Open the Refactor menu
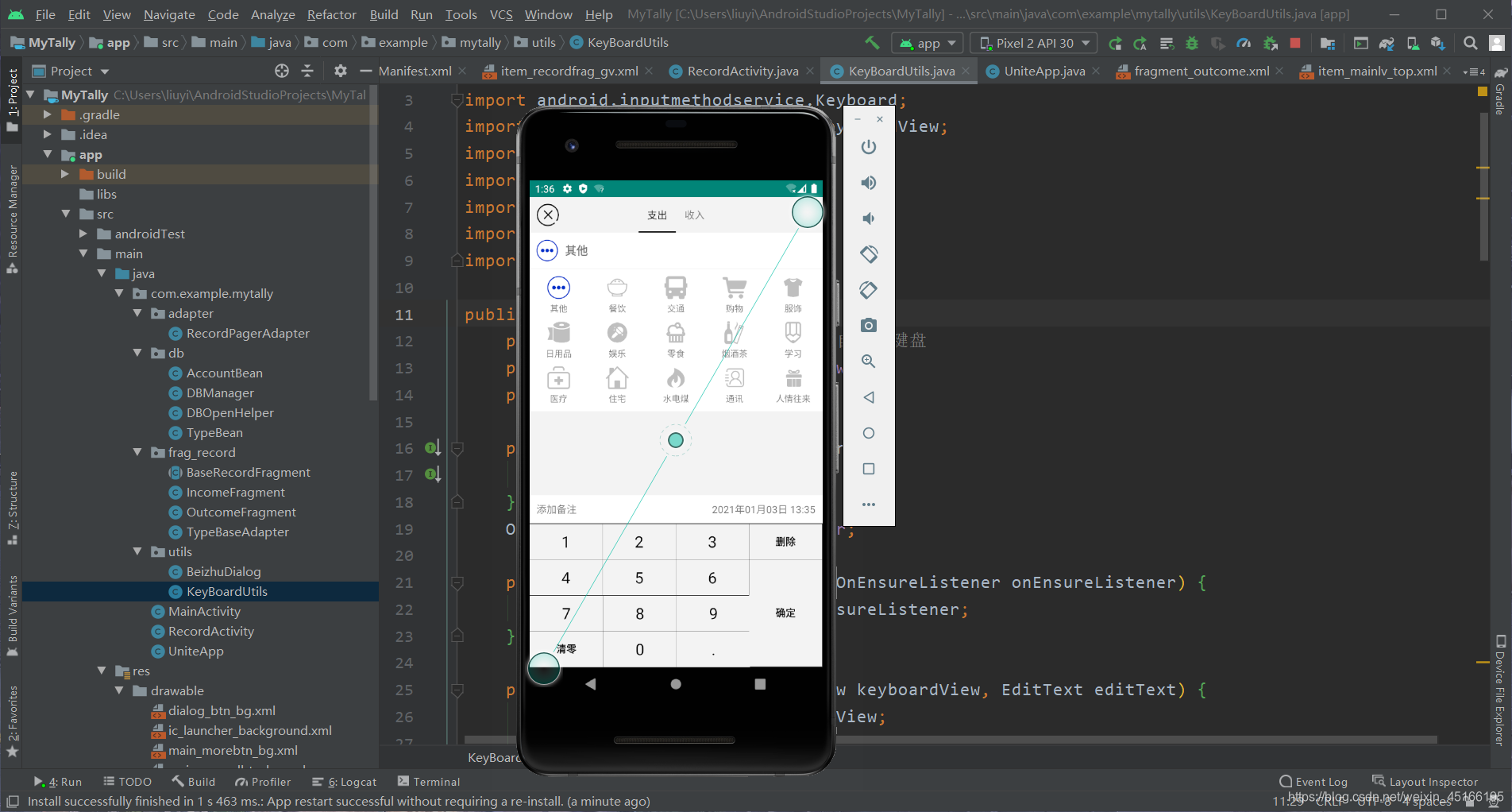 (x=331, y=14)
